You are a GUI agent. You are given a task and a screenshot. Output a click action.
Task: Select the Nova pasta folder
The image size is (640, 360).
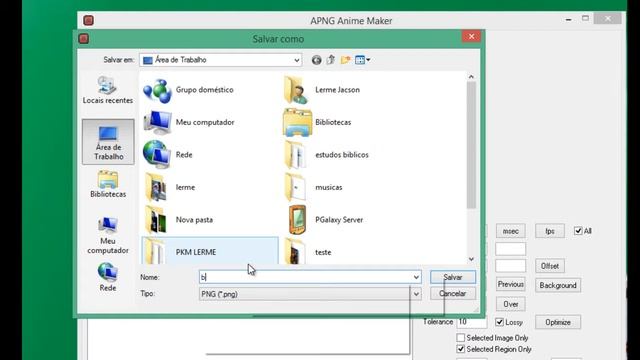178,220
